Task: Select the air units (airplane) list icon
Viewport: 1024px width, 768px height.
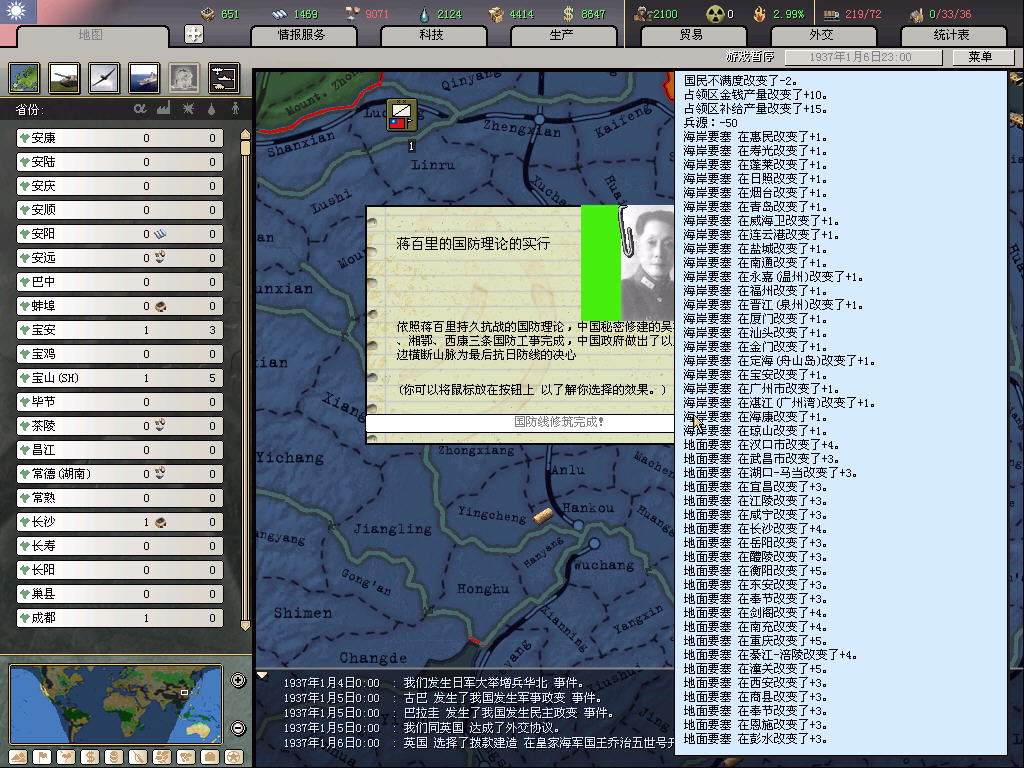Action: 104,77
